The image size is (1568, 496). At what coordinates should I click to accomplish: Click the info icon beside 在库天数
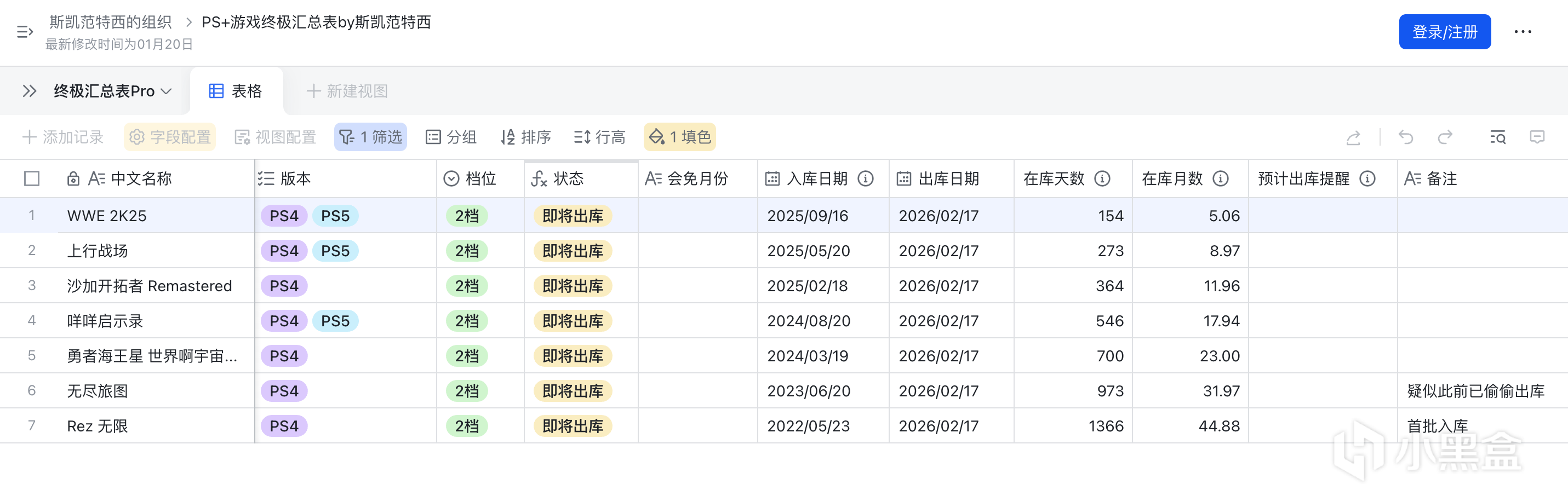point(1102,179)
